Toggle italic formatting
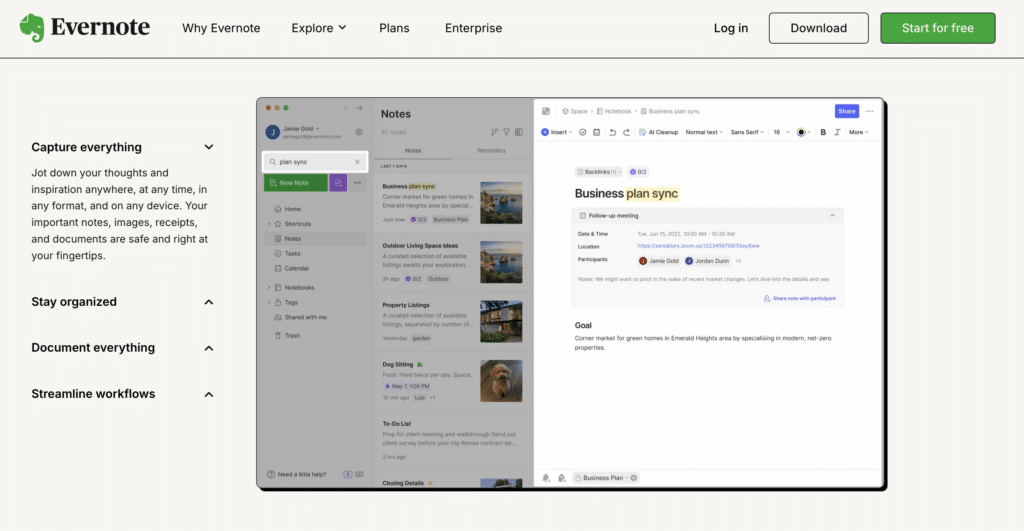The height and width of the screenshot is (531, 1024). pyautogui.click(x=837, y=132)
